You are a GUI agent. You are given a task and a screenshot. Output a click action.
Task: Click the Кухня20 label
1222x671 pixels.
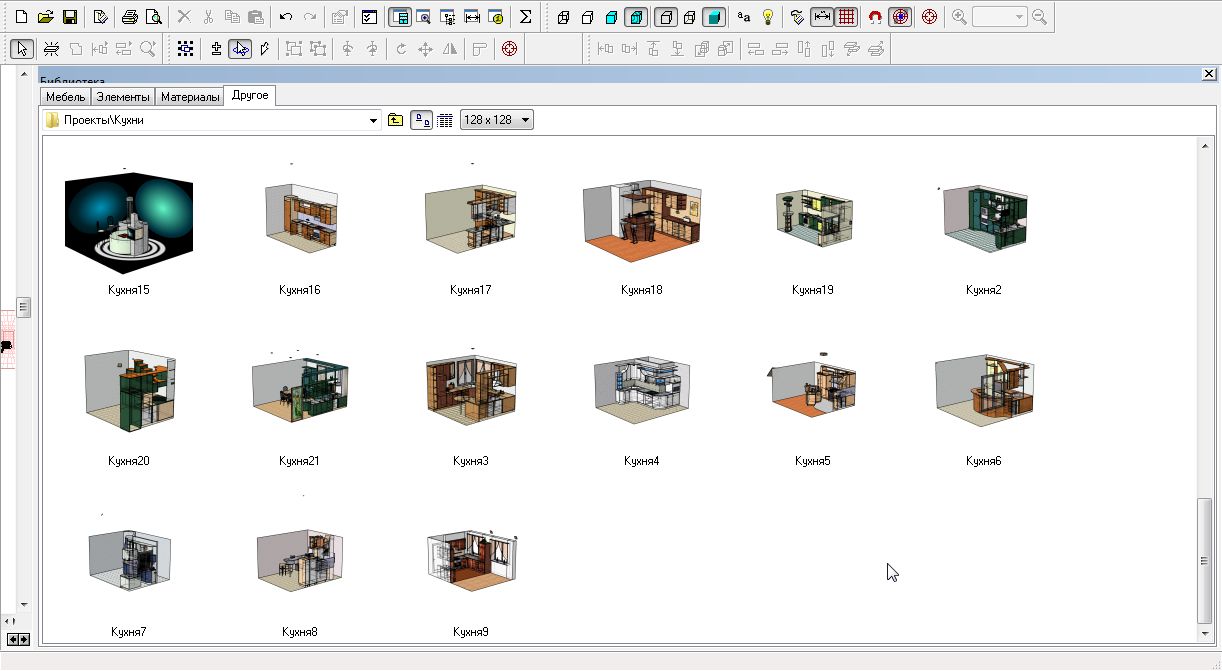tap(129, 461)
